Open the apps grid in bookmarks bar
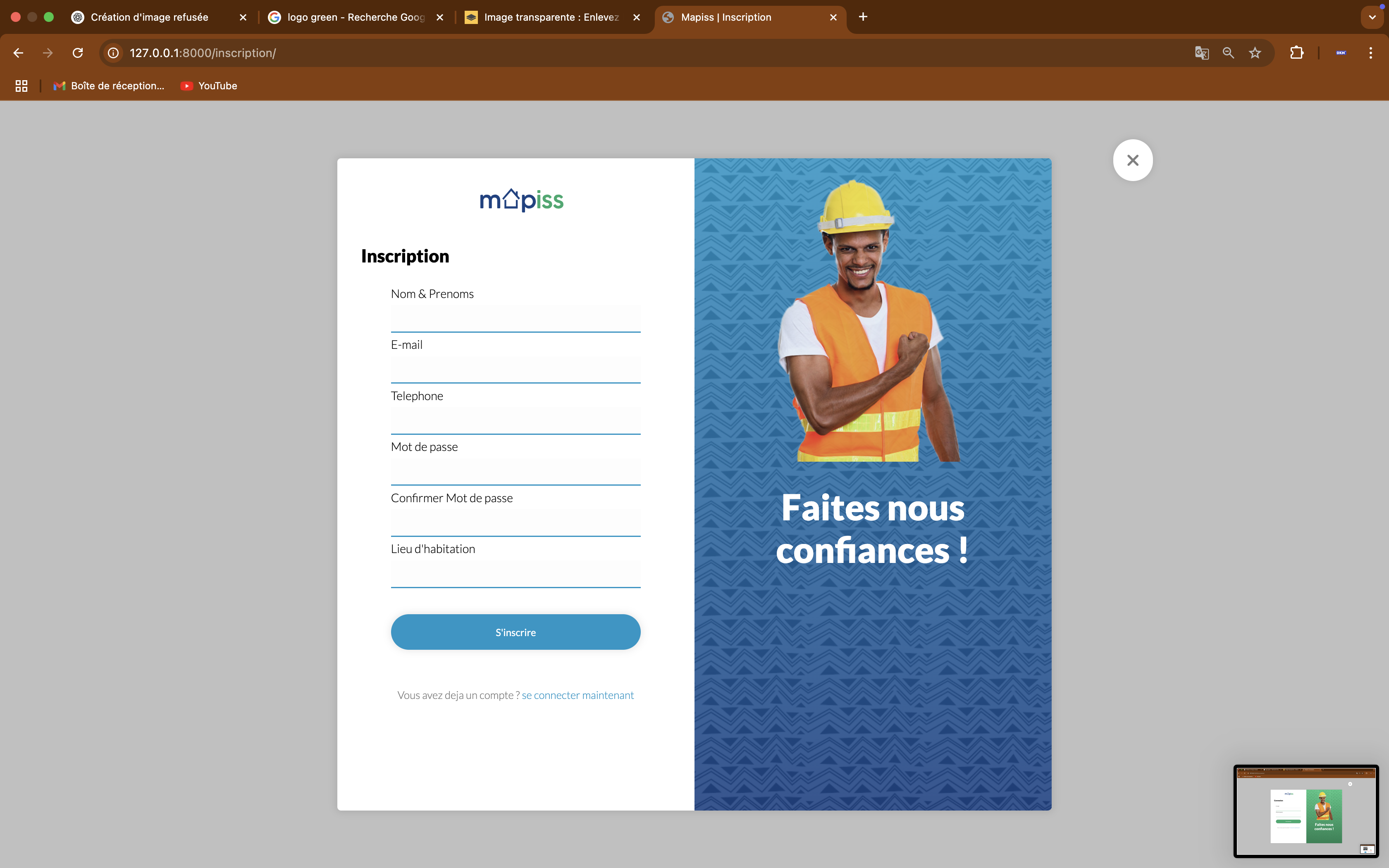The height and width of the screenshot is (868, 1389). pyautogui.click(x=21, y=86)
